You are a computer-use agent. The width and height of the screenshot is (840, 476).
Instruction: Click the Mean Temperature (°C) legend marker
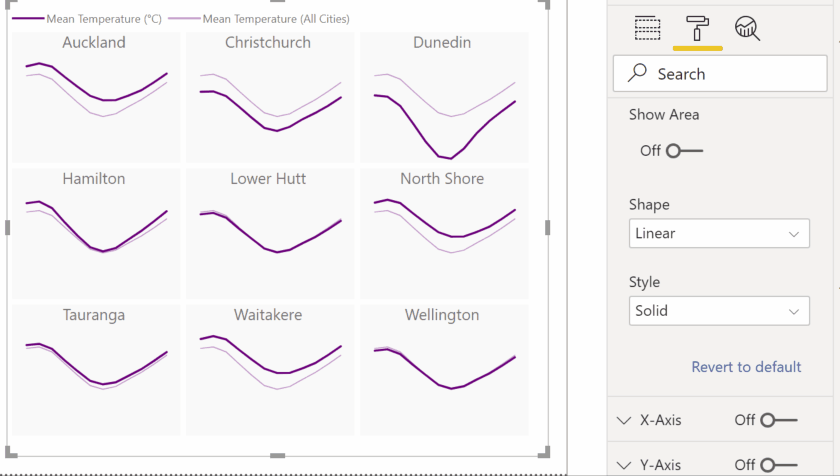tap(28, 19)
